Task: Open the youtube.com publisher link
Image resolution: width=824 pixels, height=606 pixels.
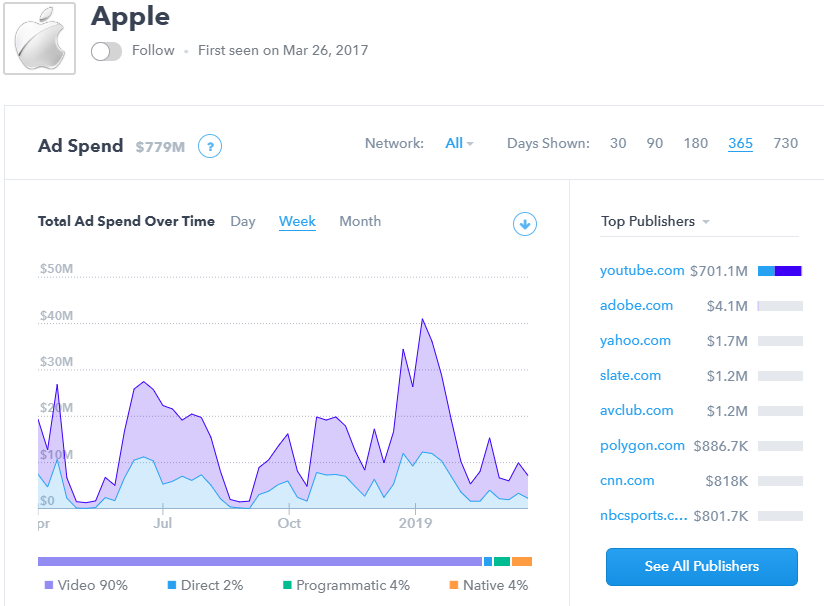Action: [642, 271]
